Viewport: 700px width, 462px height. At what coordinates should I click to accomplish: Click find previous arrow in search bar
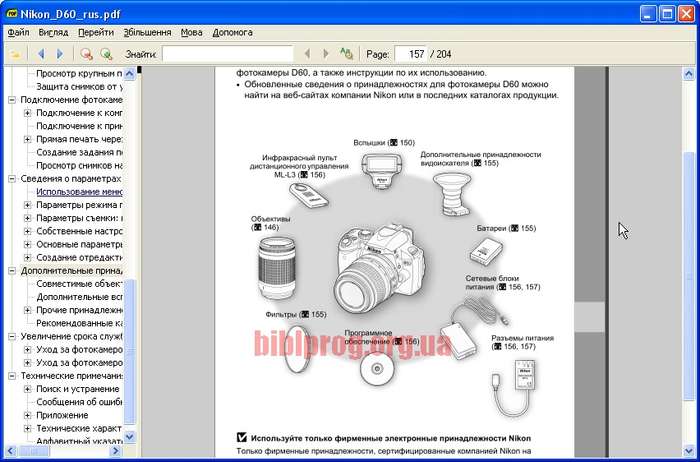pyautogui.click(x=307, y=54)
